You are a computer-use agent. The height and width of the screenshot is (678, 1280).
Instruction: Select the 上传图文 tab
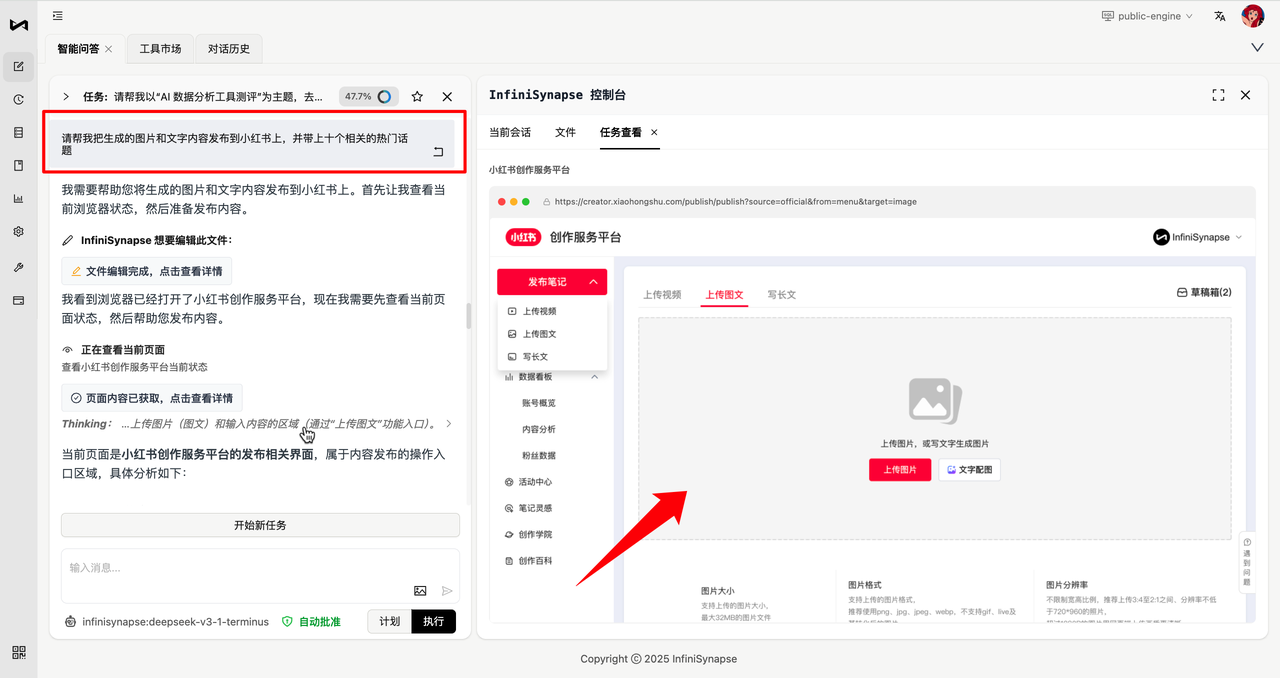click(724, 295)
